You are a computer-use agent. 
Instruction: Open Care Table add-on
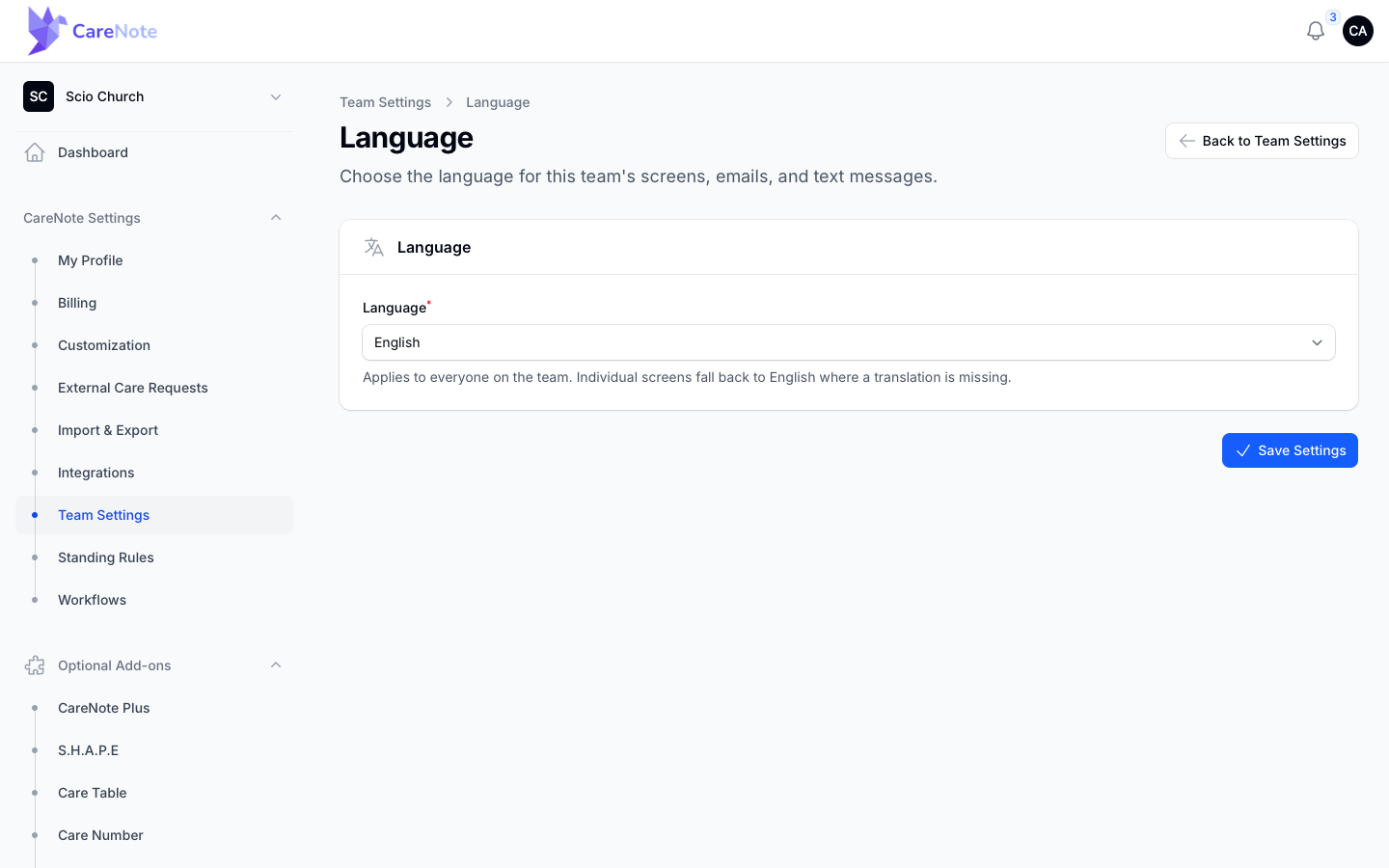[154, 793]
